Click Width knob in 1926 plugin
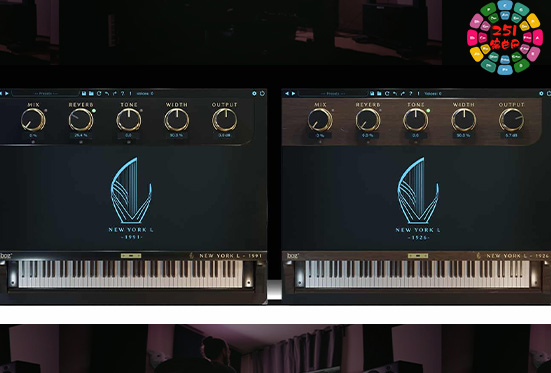 (x=464, y=120)
